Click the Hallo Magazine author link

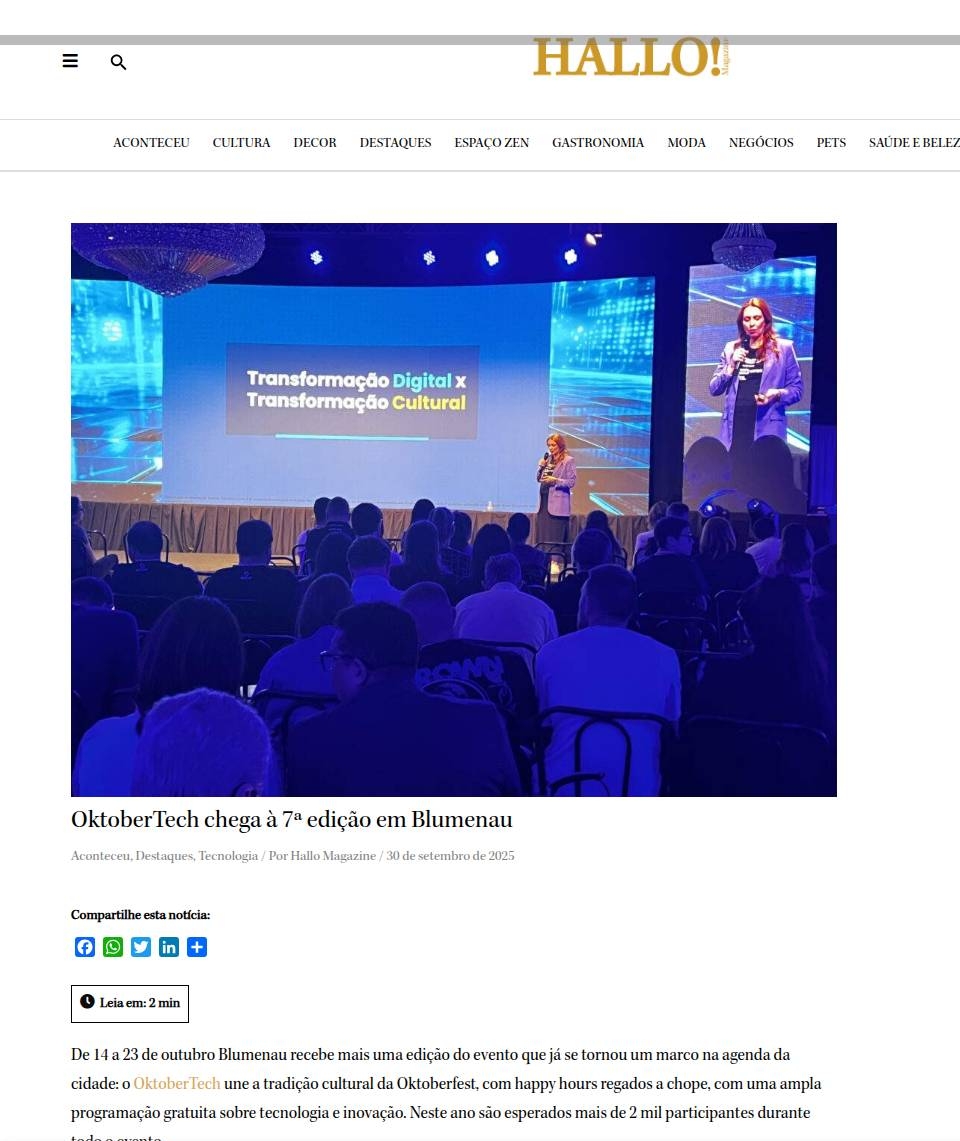coord(333,856)
